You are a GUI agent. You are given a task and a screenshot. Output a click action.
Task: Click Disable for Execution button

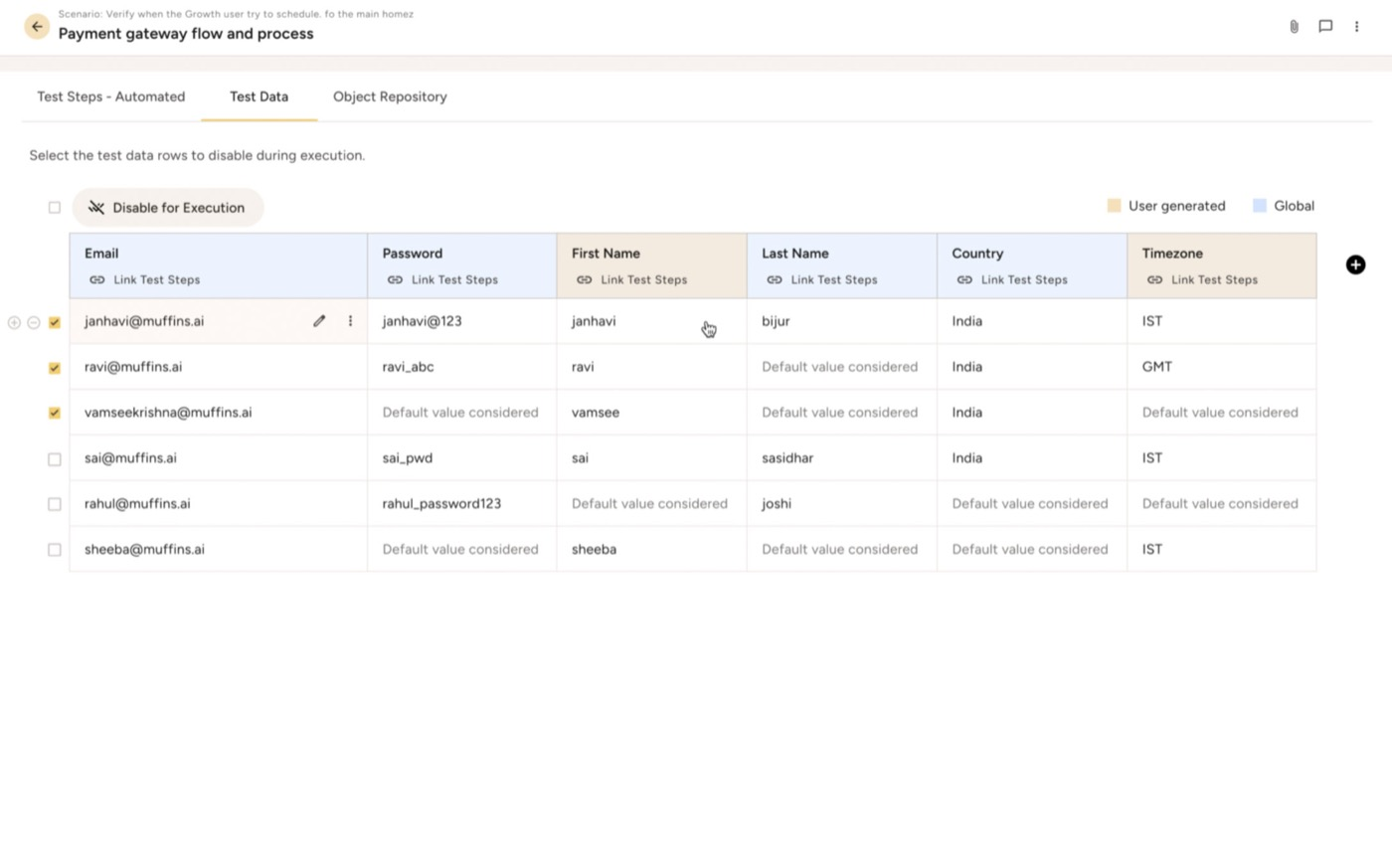pyautogui.click(x=168, y=208)
